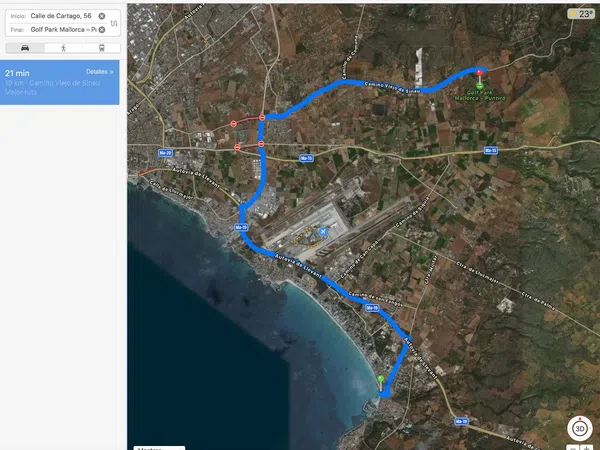600x450 pixels.
Task: Swap start and end locations
Action: (x=114, y=23)
